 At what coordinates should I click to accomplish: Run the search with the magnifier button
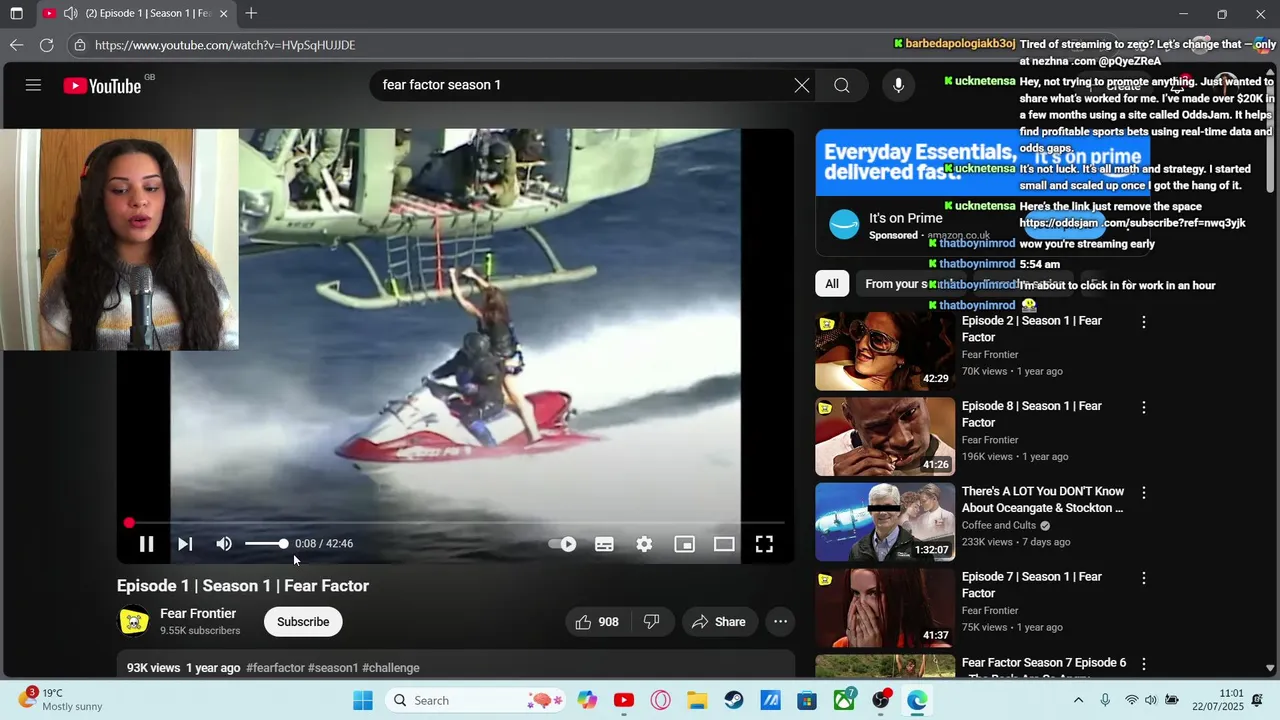click(x=842, y=85)
